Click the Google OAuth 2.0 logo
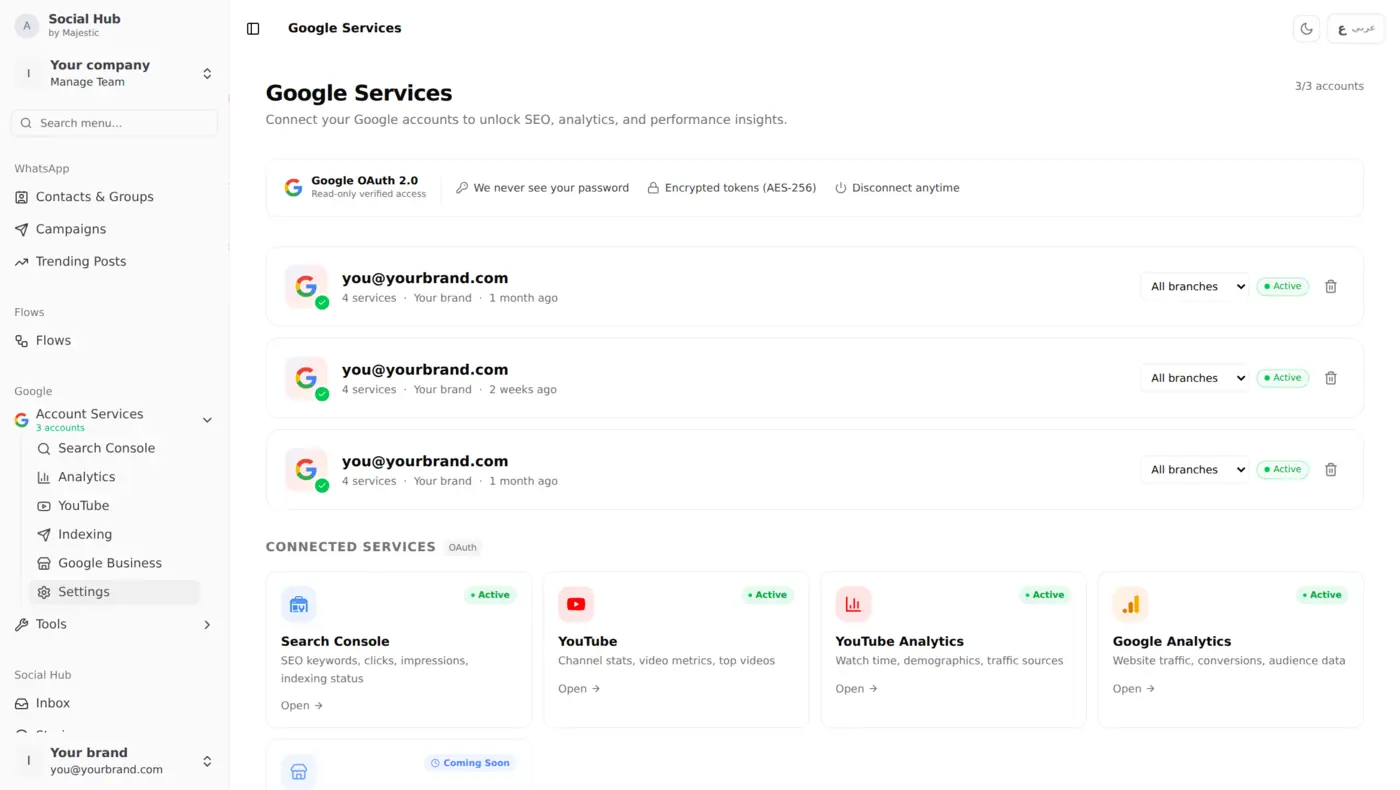 293,188
